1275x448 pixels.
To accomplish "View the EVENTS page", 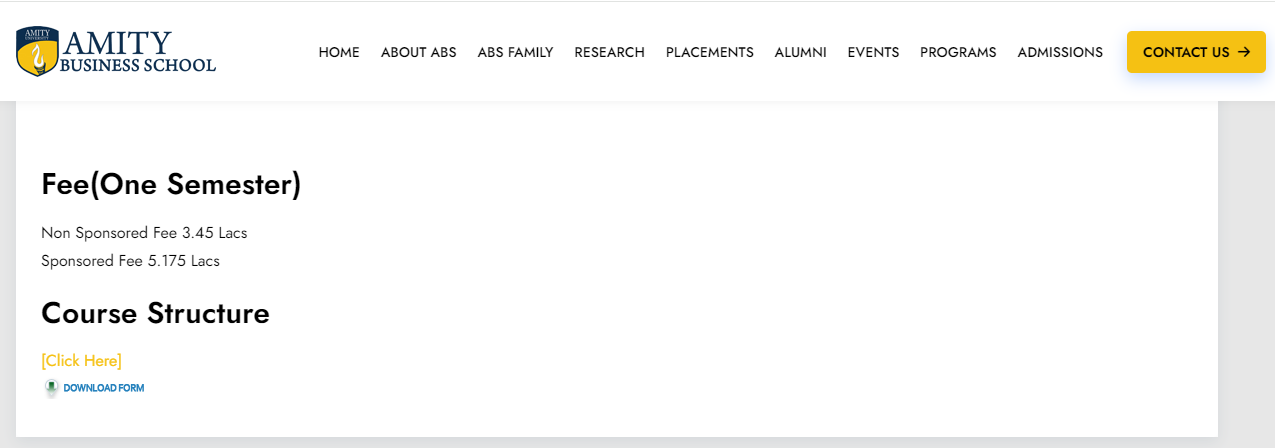I will [873, 52].
